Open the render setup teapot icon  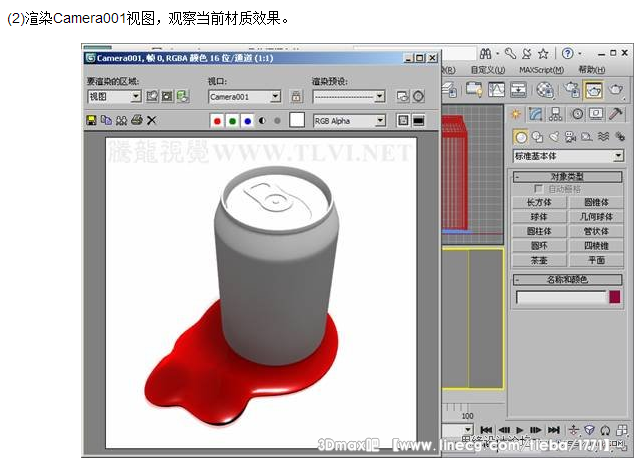pyautogui.click(x=572, y=90)
